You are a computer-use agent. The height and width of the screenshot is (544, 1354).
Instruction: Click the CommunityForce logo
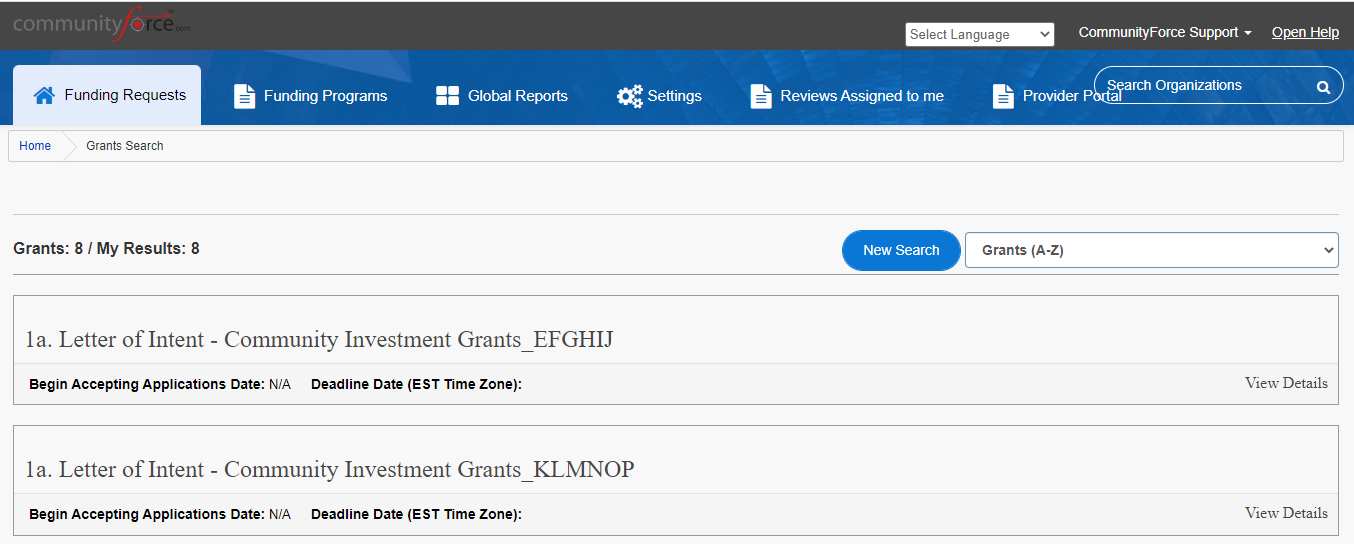101,23
